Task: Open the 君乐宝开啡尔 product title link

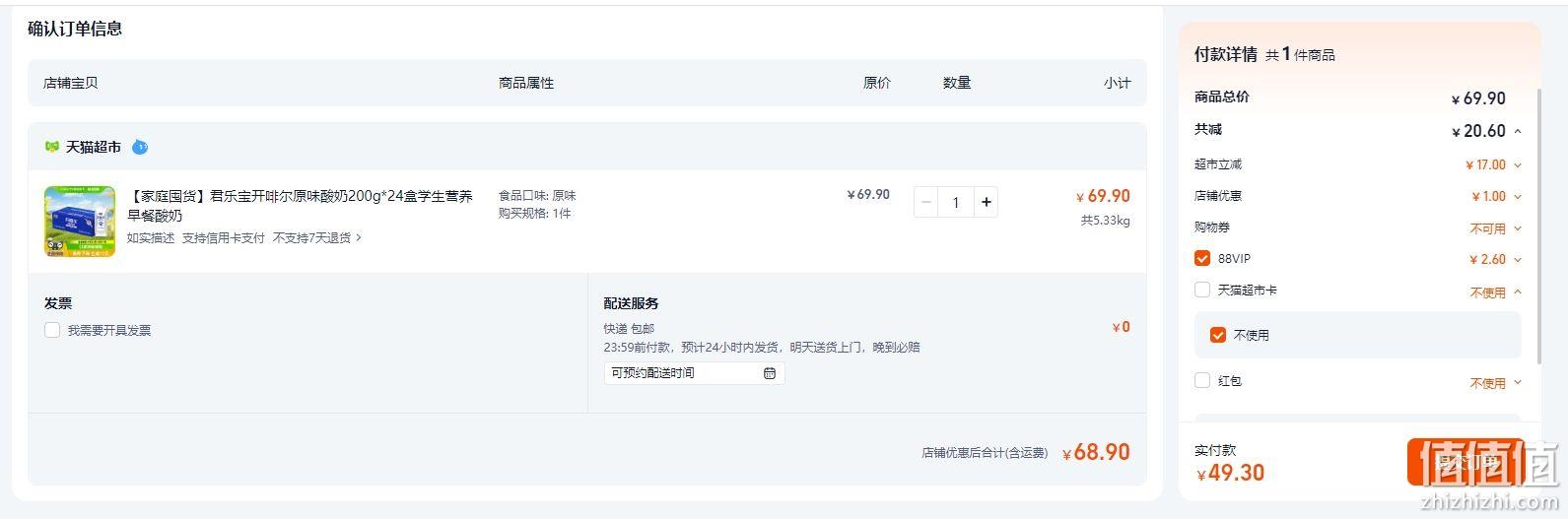Action: pos(300,206)
